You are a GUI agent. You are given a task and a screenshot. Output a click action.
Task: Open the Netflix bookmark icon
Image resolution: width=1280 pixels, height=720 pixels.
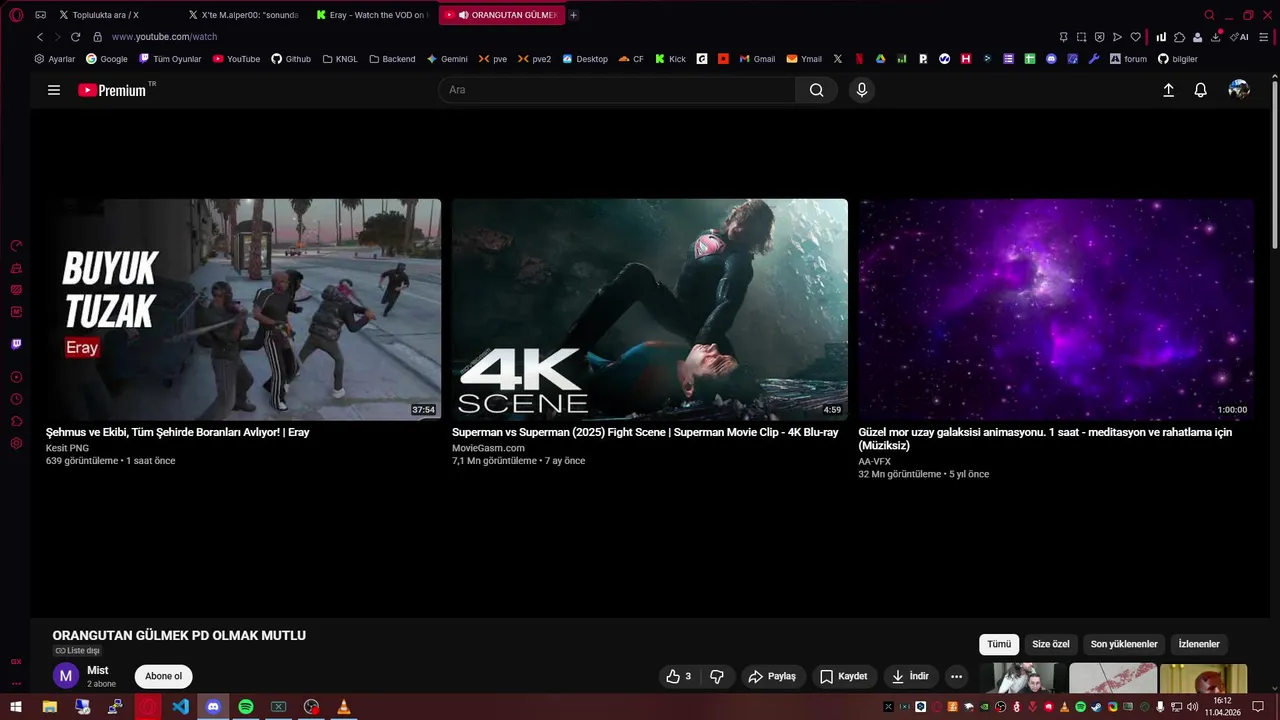[859, 59]
